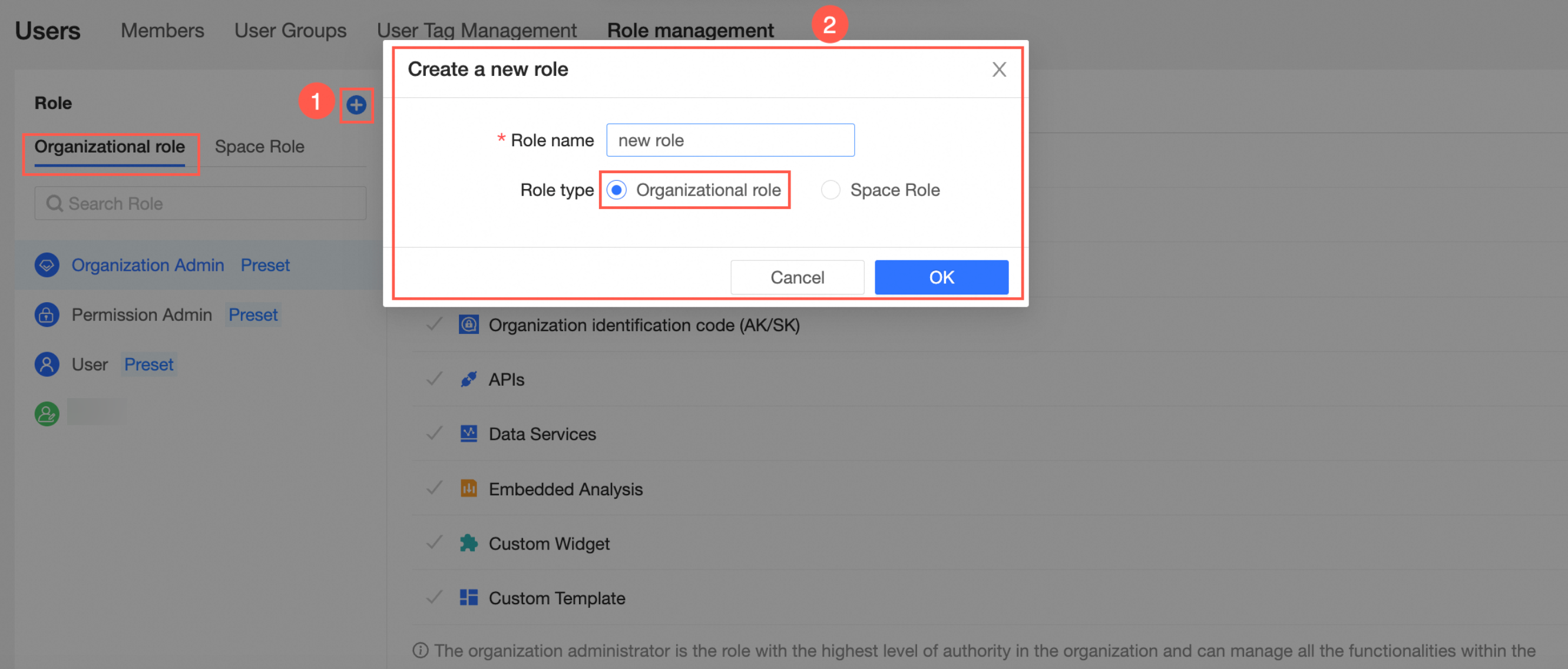Select the Space Role radio button
The width and height of the screenshot is (1568, 669).
click(831, 190)
